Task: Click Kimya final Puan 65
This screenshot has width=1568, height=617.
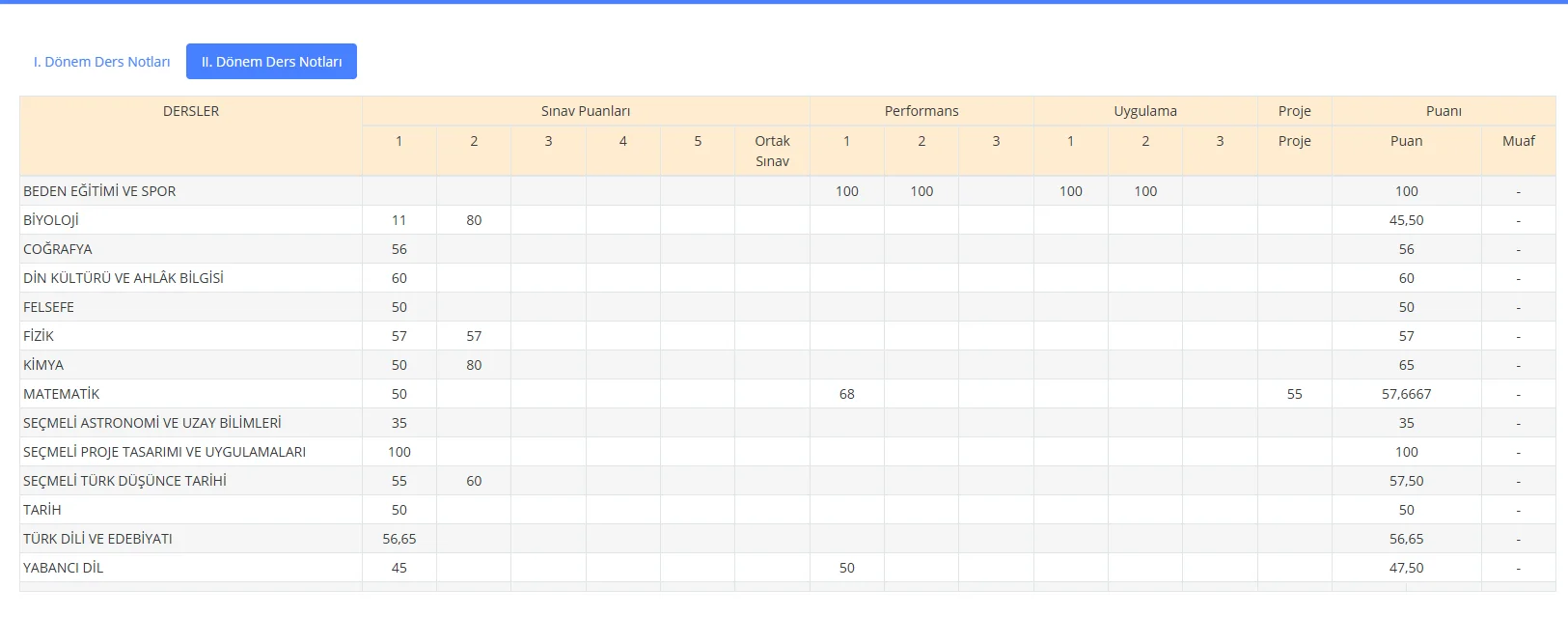Action: [1407, 365]
